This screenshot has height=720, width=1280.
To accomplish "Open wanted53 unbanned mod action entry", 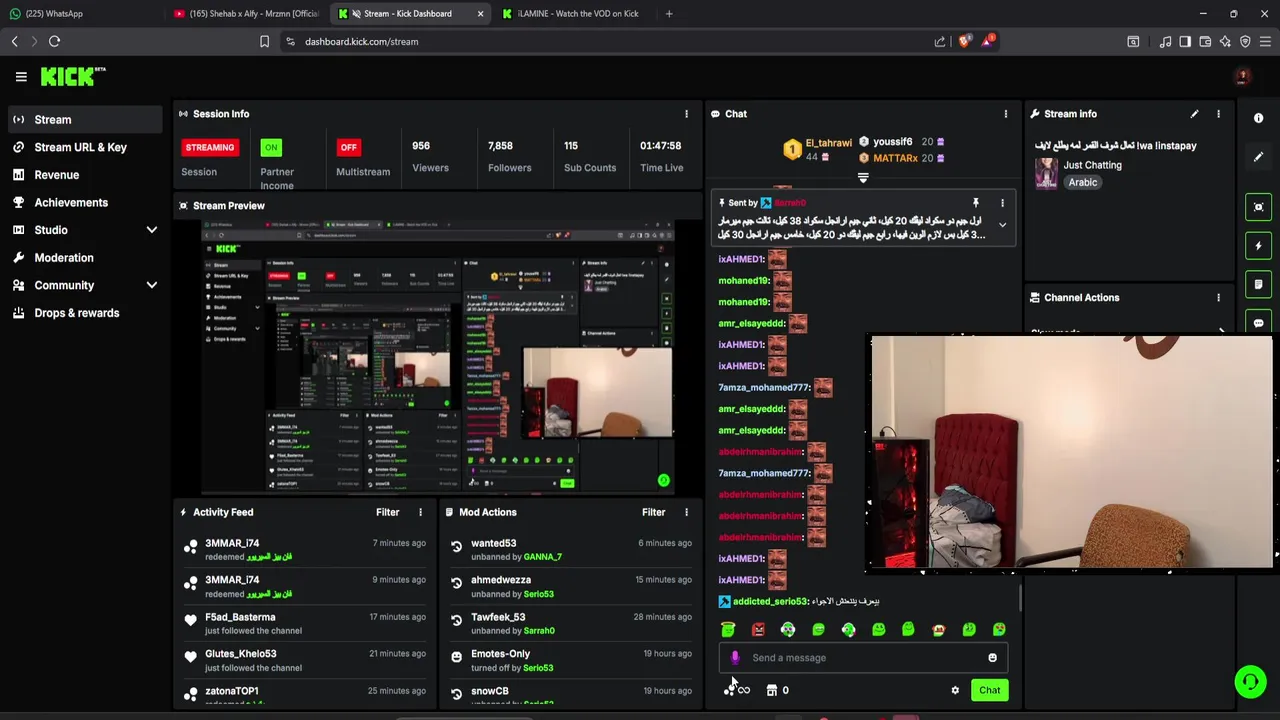I will [x=570, y=550].
